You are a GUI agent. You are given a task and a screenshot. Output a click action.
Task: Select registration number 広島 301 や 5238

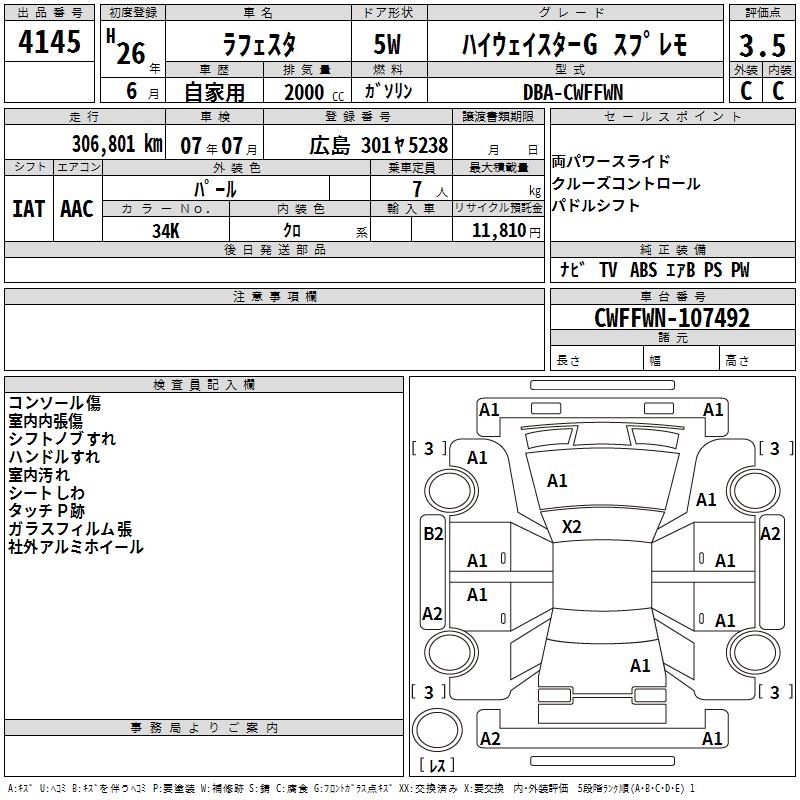point(379,145)
